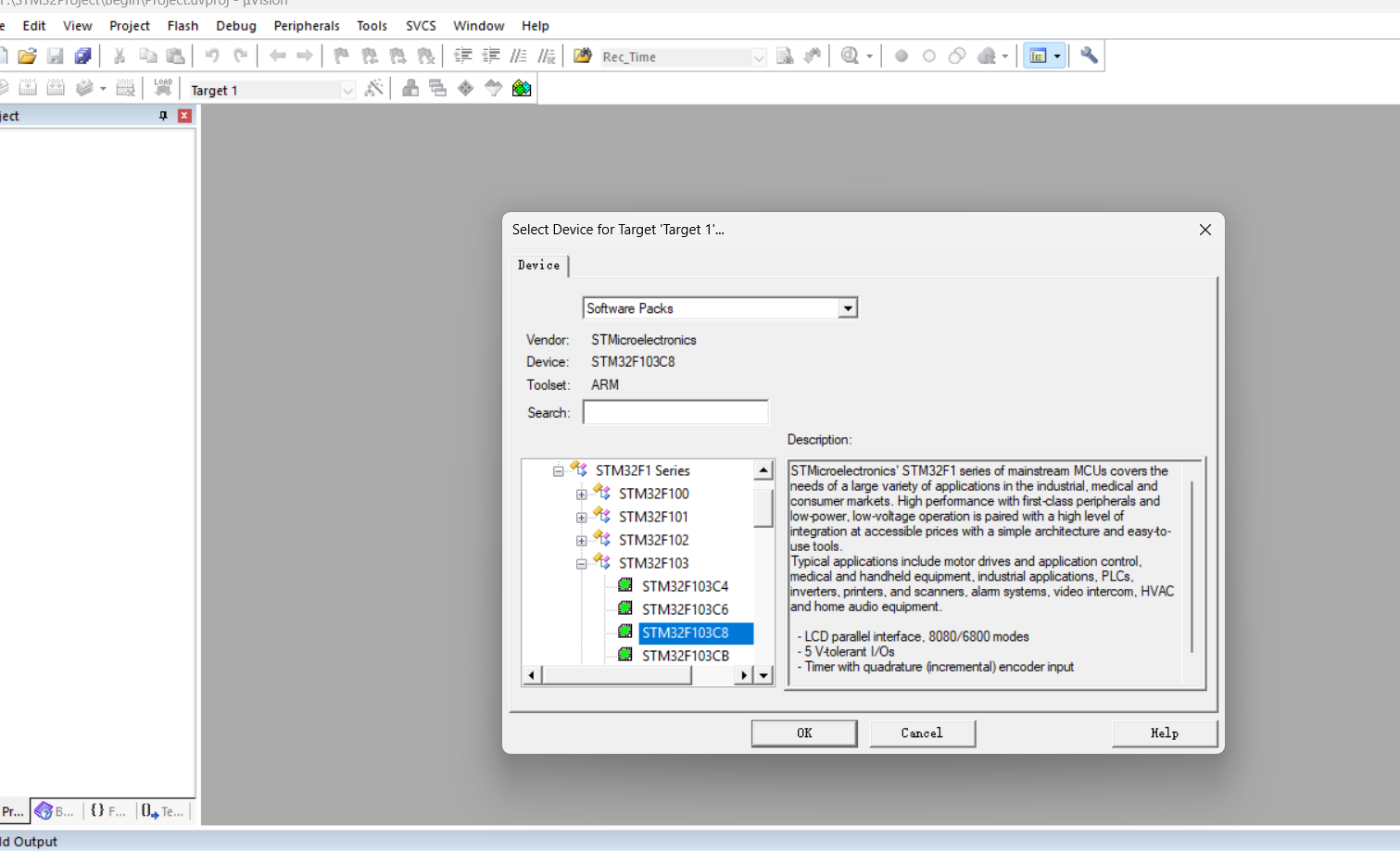Click the Save file toolbar icon

[56, 56]
